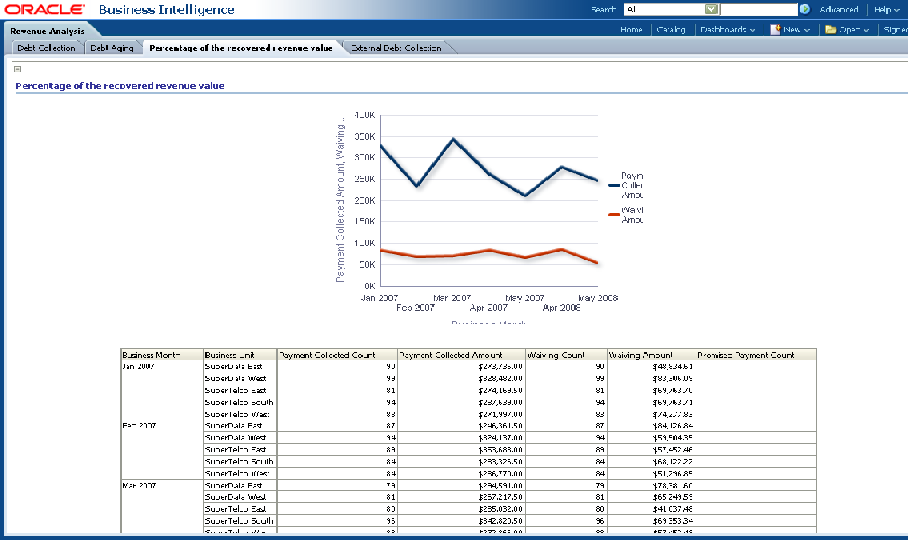Open the Advanced search link
Viewport: 908px width, 540px height.
pos(839,9)
